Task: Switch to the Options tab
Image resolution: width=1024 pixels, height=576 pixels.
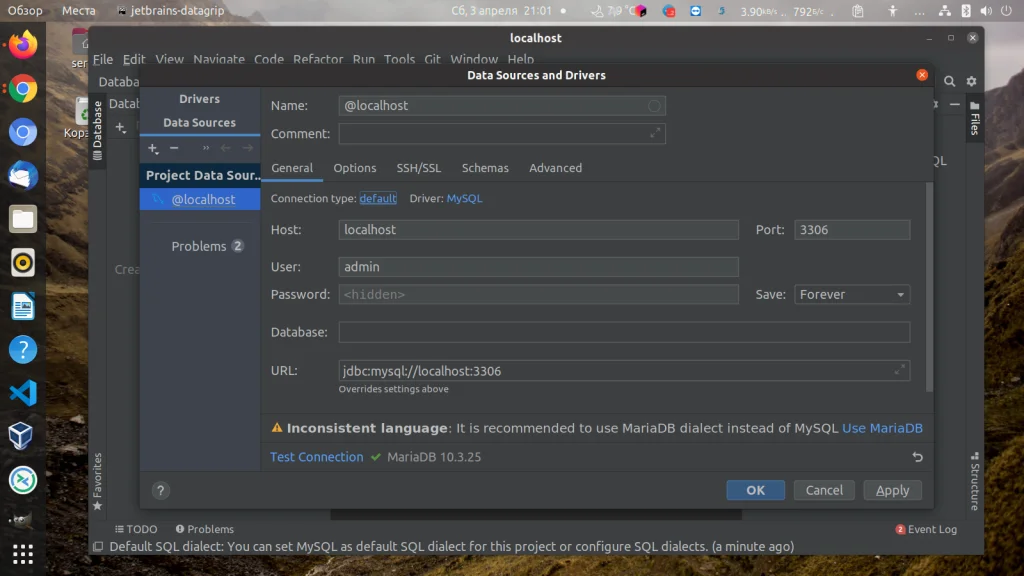Action: coord(354,168)
